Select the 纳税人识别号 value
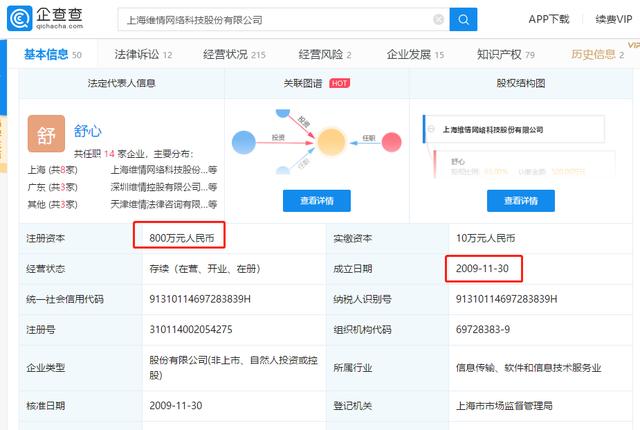The image size is (640, 430). pyautogui.click(x=507, y=299)
